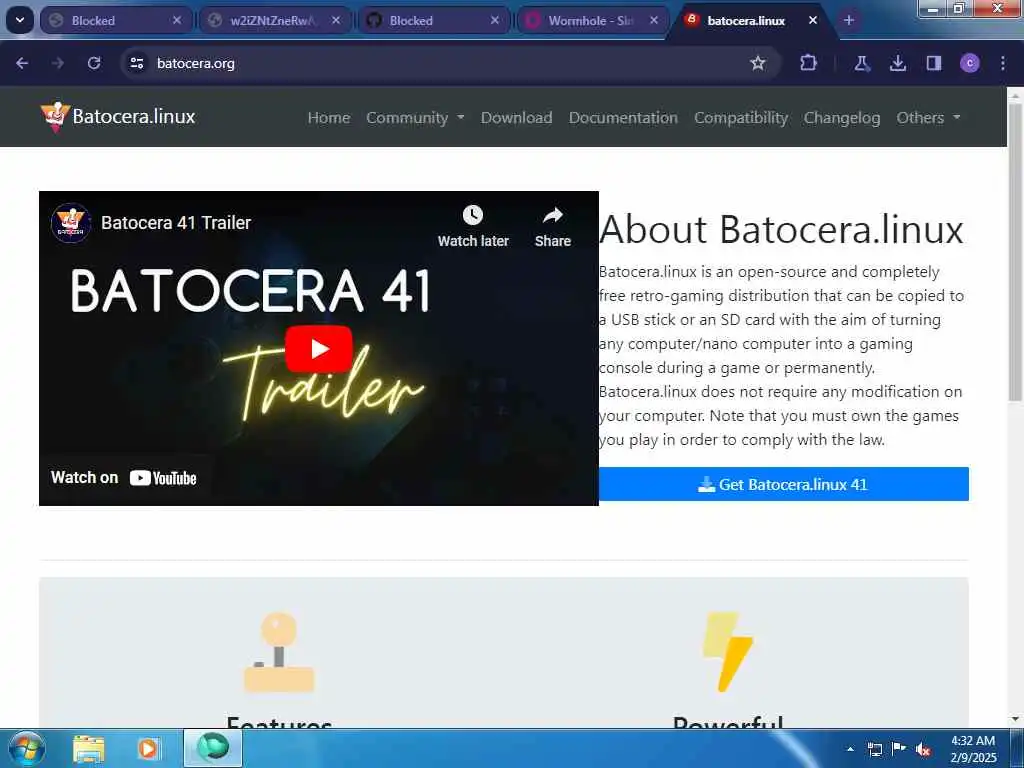This screenshot has width=1024, height=768.
Task: Open the Download nav link
Action: pyautogui.click(x=517, y=118)
